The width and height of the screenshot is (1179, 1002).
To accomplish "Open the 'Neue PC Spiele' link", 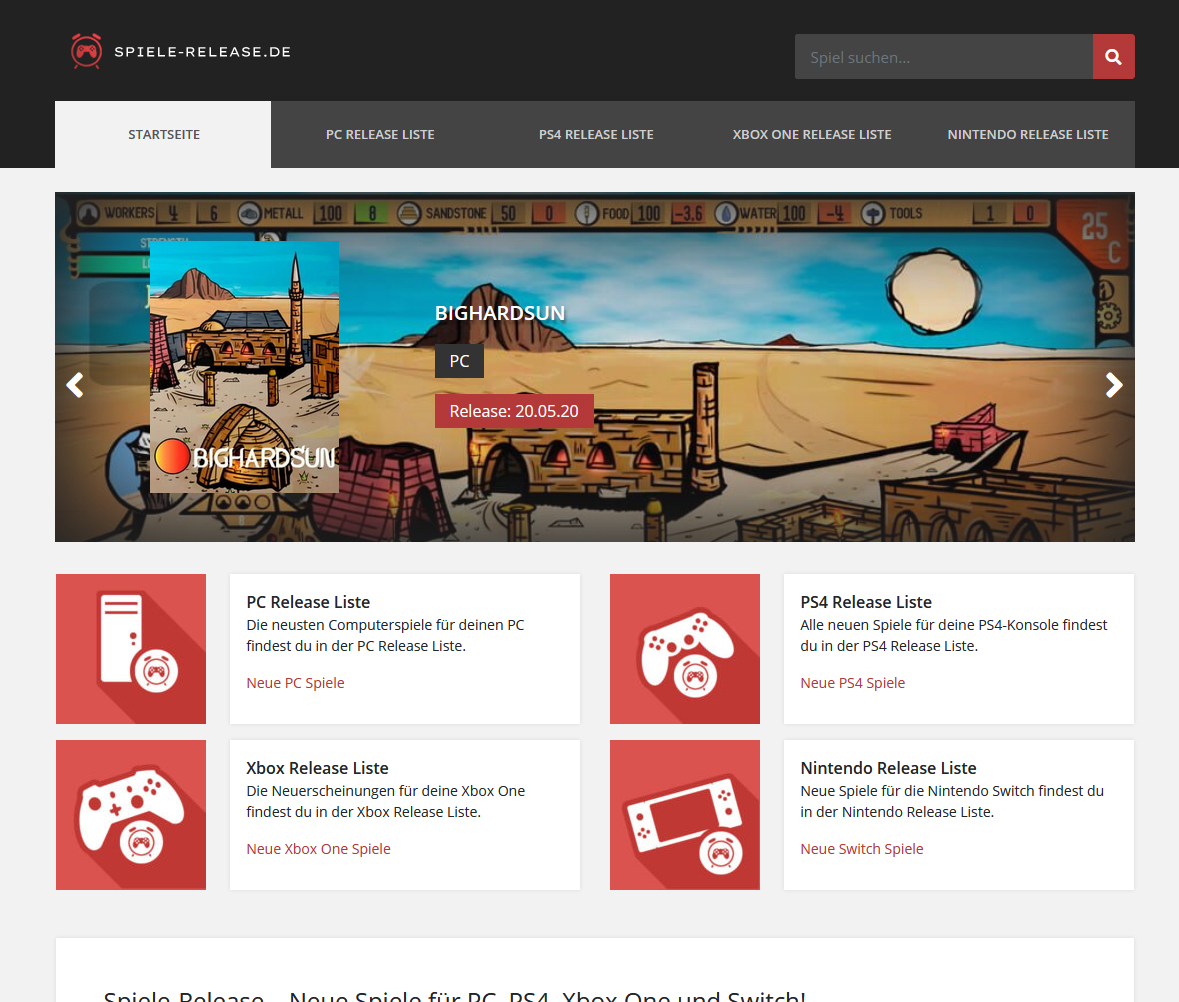I will tap(296, 683).
